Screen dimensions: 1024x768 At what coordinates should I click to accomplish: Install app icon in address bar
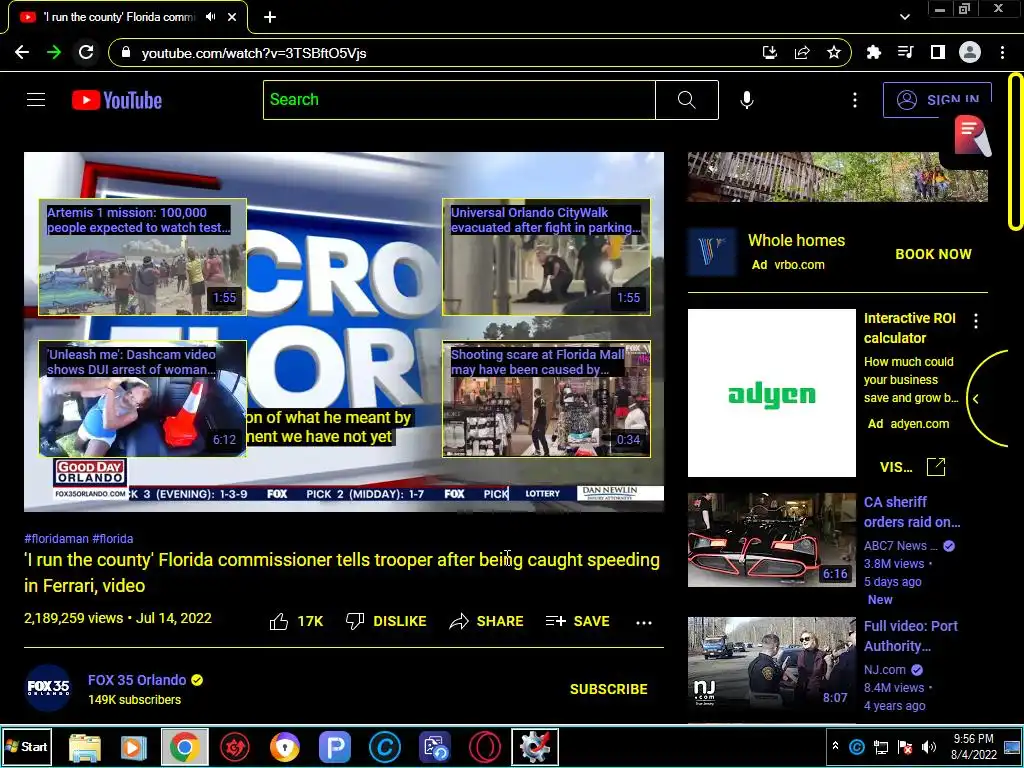[x=770, y=53]
